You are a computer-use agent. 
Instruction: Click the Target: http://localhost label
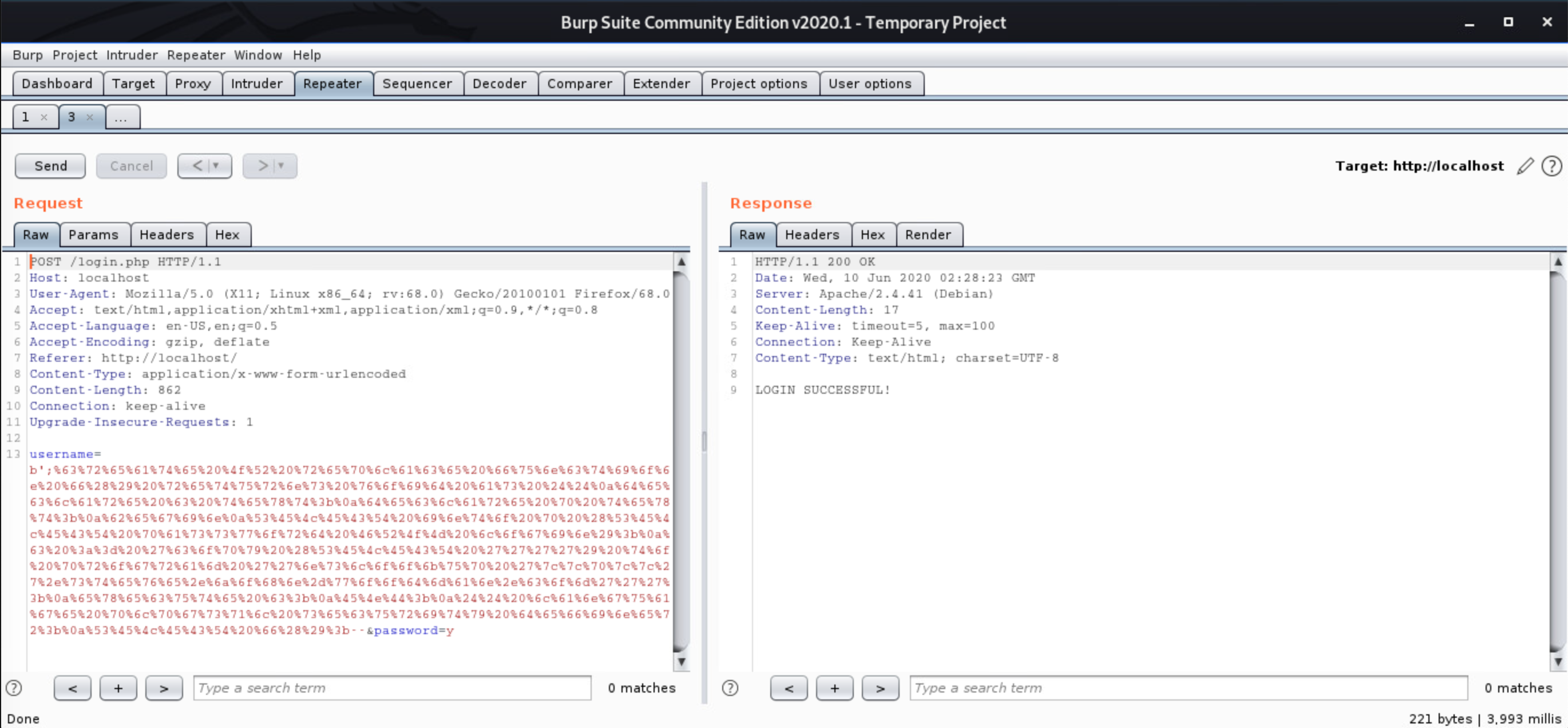tap(1419, 165)
